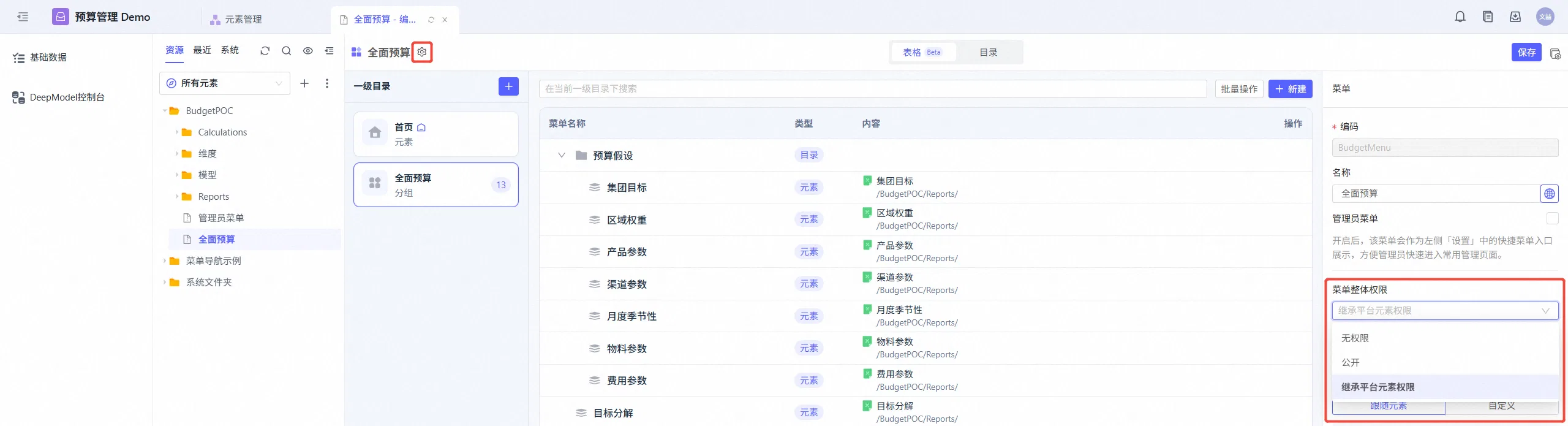Viewport: 1568px width, 426px height.
Task: Select the 全面预算 group card
Action: 436,184
